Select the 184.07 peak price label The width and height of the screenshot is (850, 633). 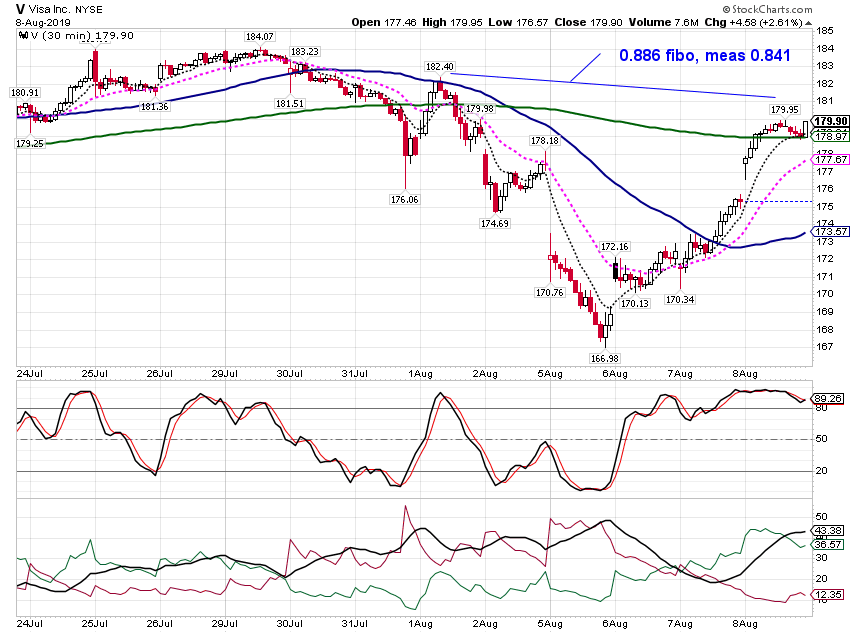[x=260, y=37]
